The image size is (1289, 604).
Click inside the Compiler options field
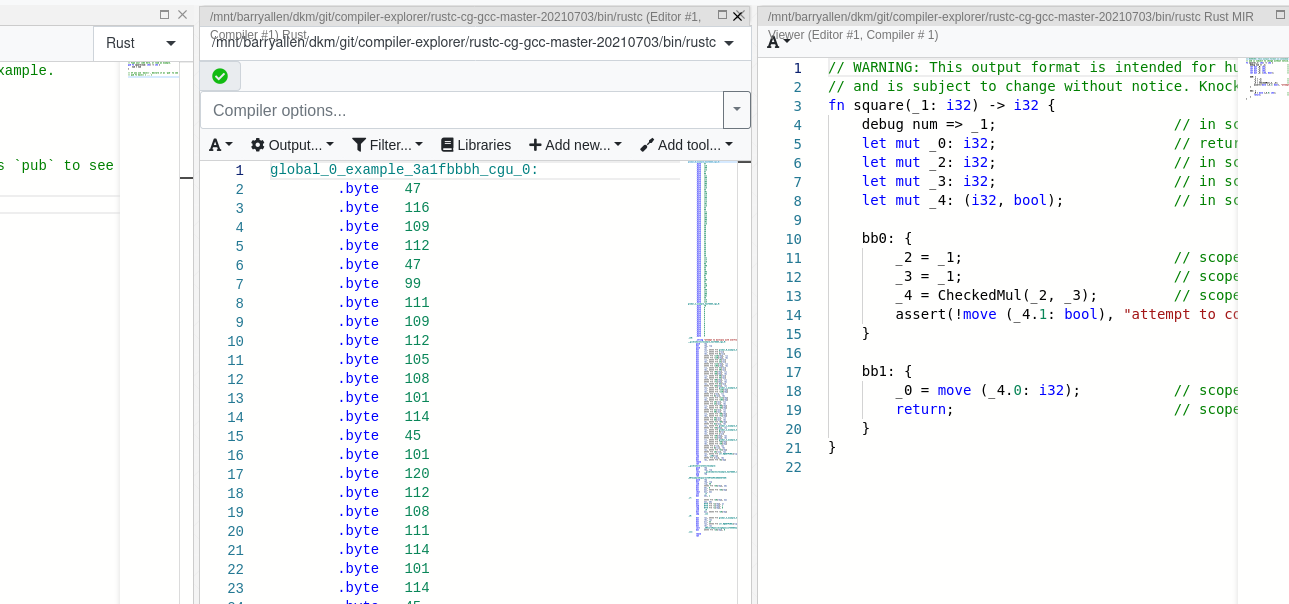tap(400, 110)
